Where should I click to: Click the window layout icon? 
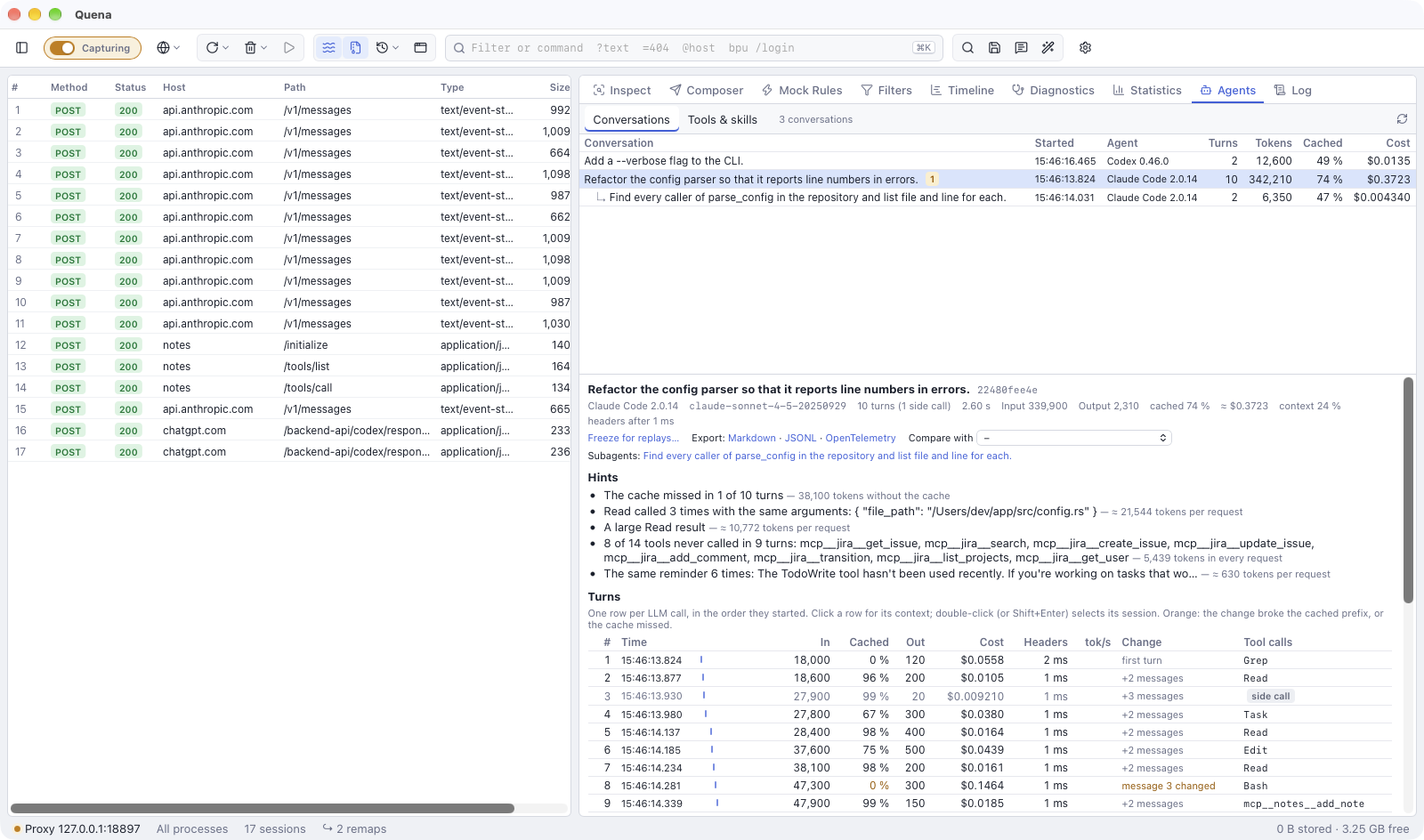(421, 48)
